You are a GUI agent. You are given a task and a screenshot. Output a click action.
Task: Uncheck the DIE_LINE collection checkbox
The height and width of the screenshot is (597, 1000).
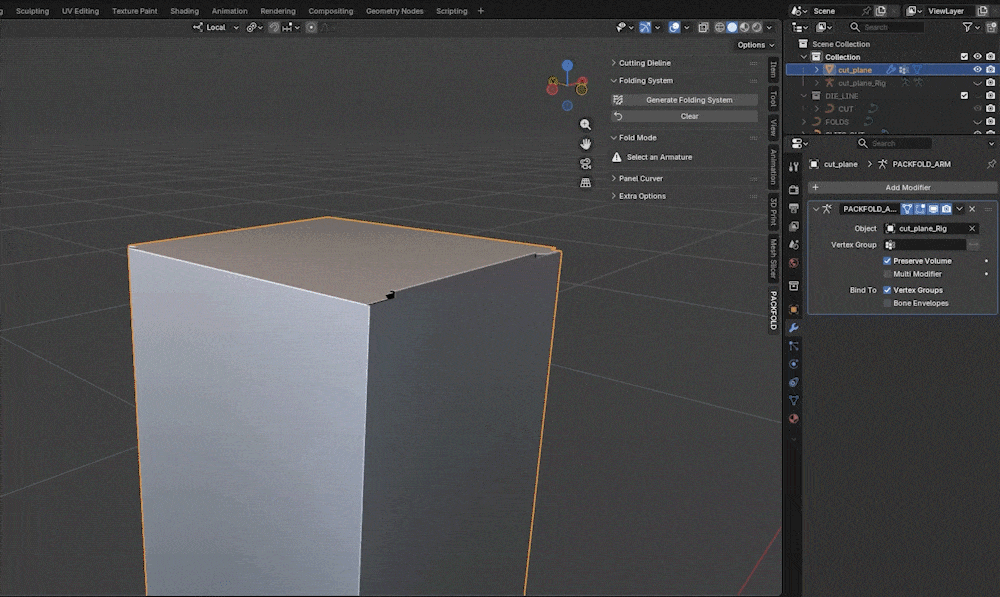click(x=964, y=96)
